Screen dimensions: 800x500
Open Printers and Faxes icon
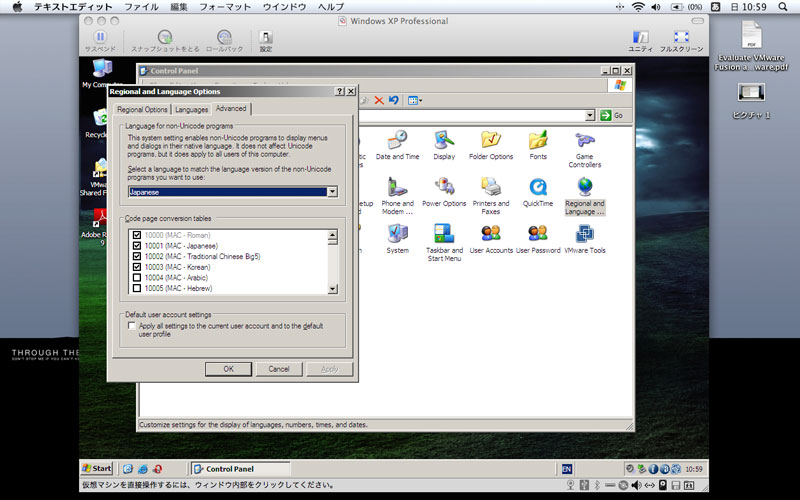pyautogui.click(x=491, y=196)
